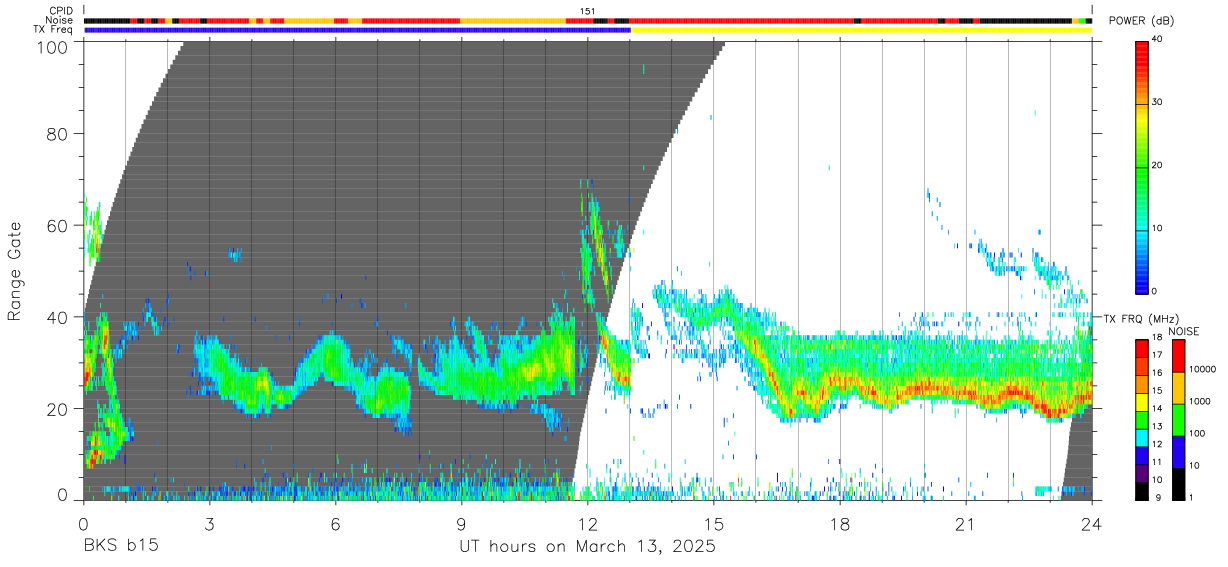Click noise legend value '10000'
The width and height of the screenshot is (1228, 567).
1201,369
